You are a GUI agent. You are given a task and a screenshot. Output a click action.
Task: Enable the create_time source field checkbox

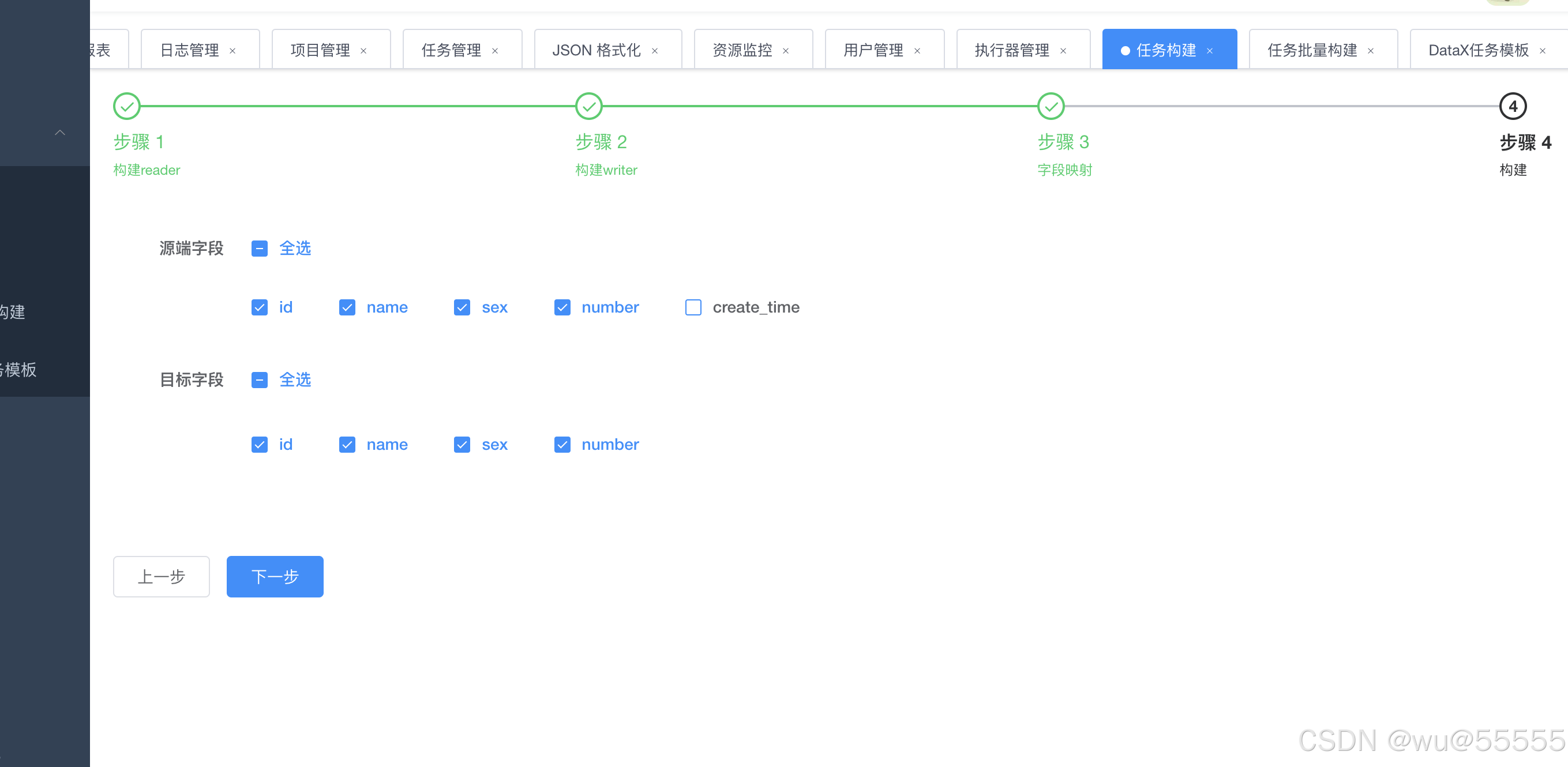(693, 307)
